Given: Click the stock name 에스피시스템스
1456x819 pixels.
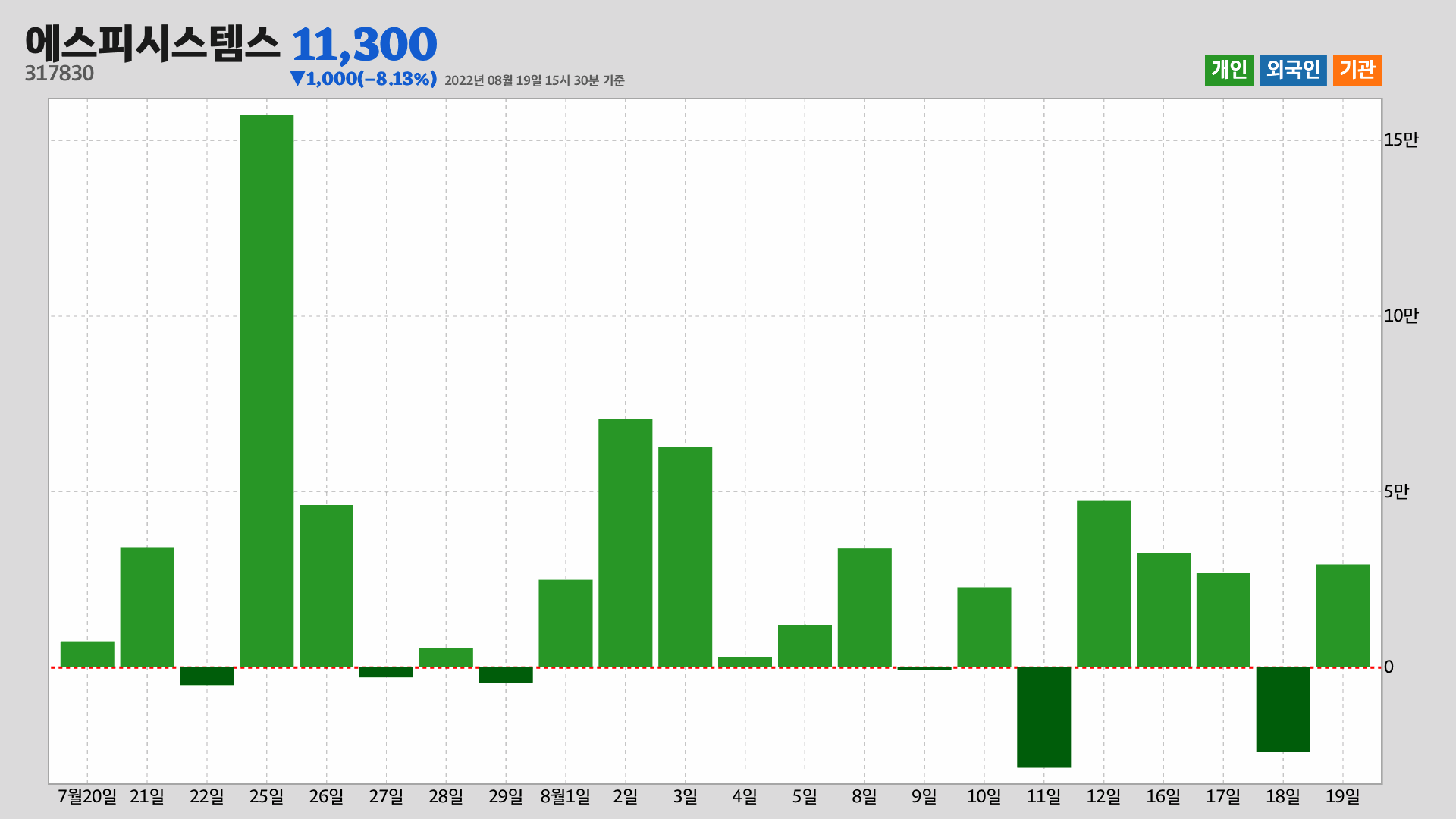Looking at the screenshot, I should [x=152, y=43].
